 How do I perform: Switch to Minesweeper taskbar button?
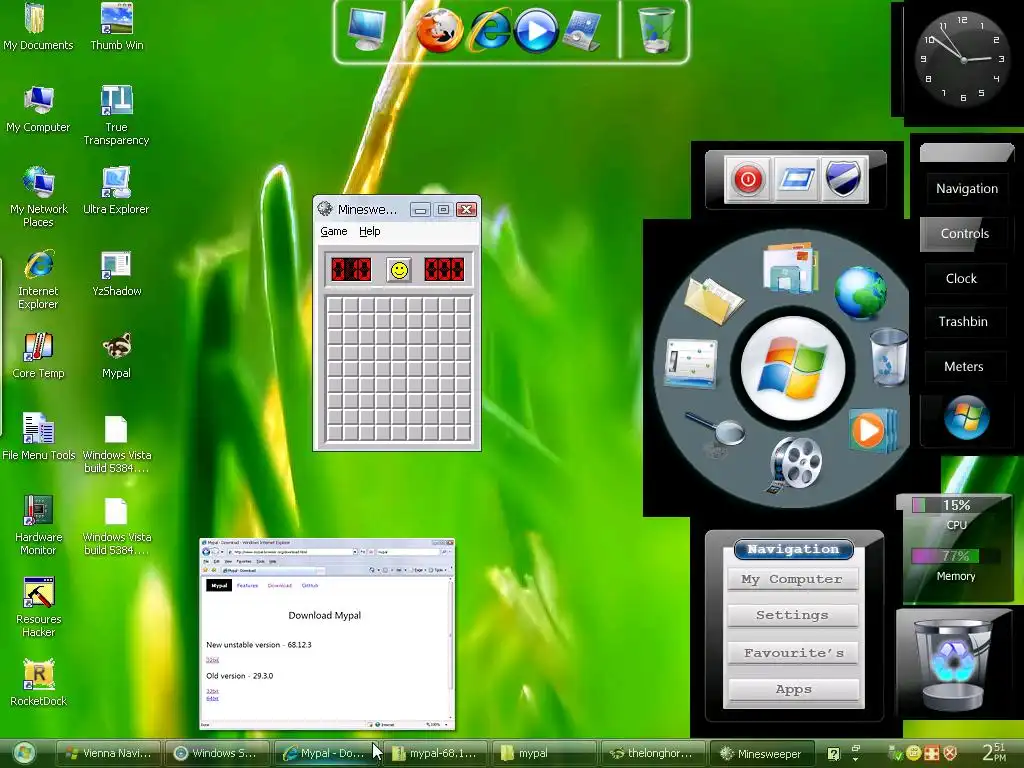(x=761, y=753)
